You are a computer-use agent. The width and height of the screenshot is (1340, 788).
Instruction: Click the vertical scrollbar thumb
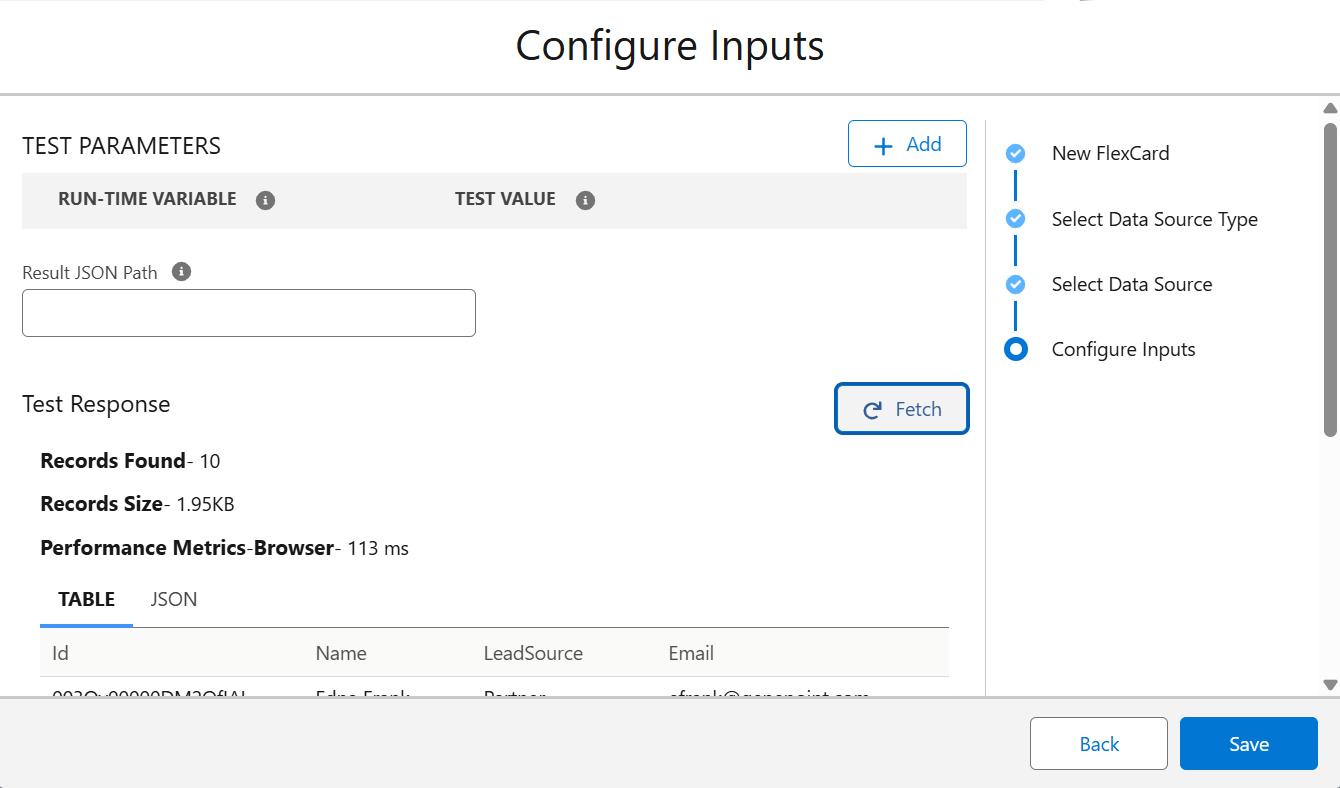click(x=1330, y=280)
